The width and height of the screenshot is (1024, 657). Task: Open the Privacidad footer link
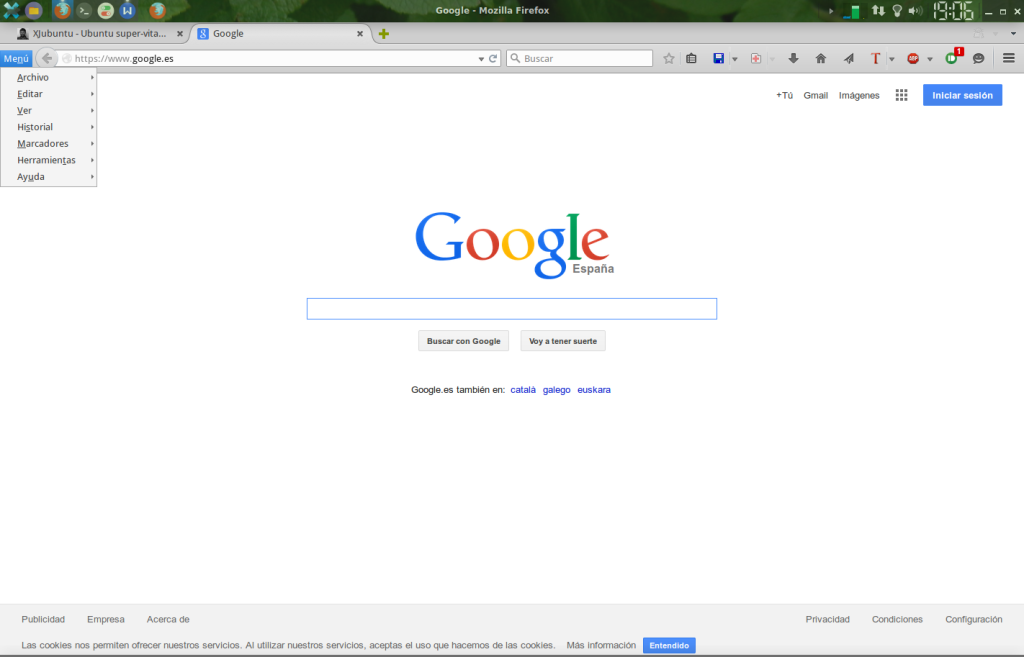tap(827, 619)
